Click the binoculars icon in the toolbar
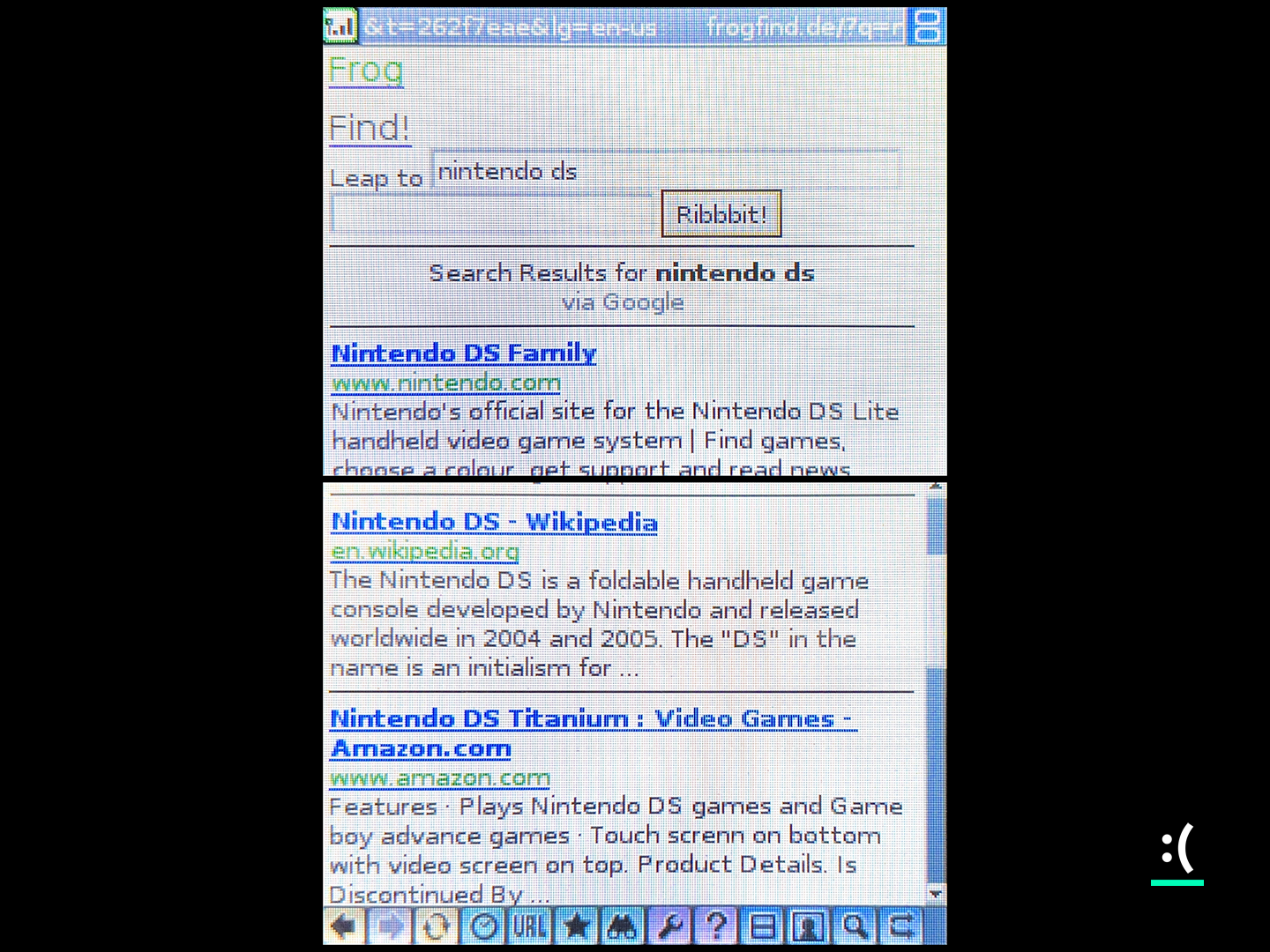The image size is (1270, 952). (x=623, y=926)
